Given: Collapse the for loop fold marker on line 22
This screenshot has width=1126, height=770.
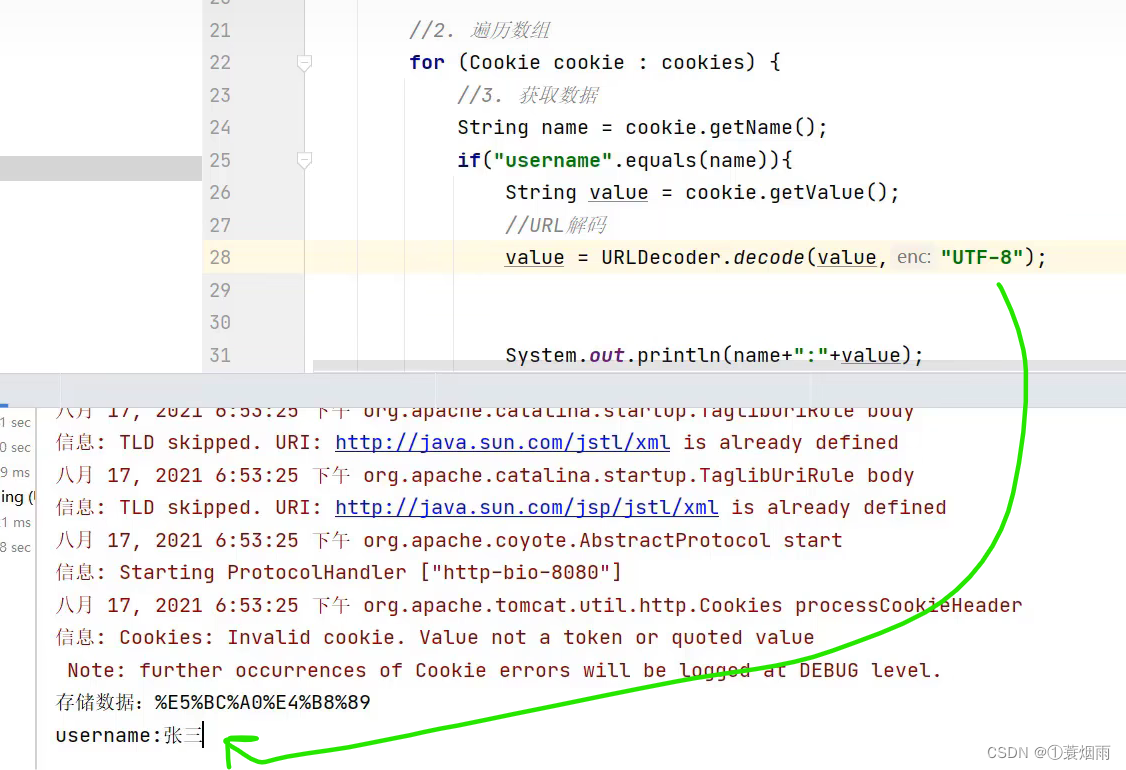Looking at the screenshot, I should point(304,62).
